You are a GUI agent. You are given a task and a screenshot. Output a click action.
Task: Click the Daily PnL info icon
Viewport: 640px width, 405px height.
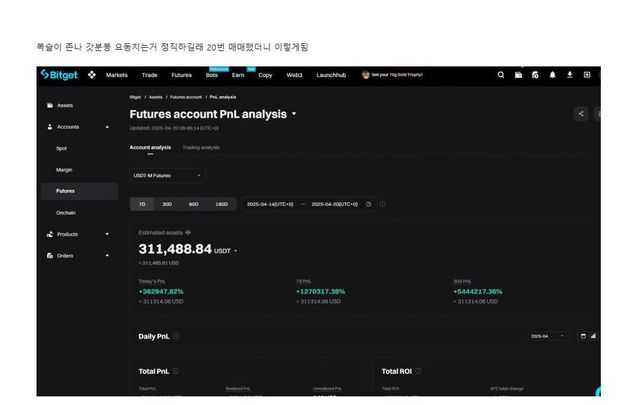[x=176, y=336]
